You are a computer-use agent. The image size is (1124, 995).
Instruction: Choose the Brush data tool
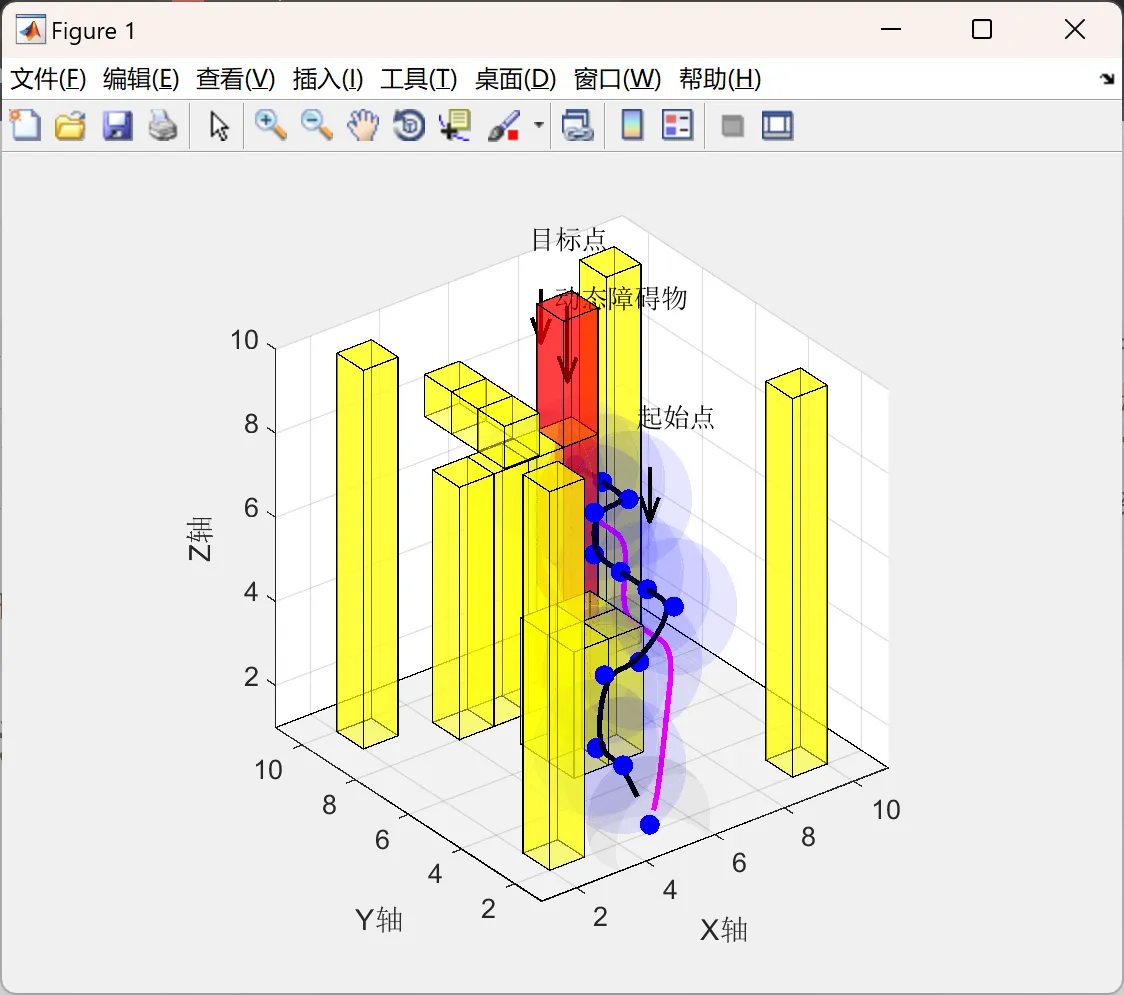point(504,125)
